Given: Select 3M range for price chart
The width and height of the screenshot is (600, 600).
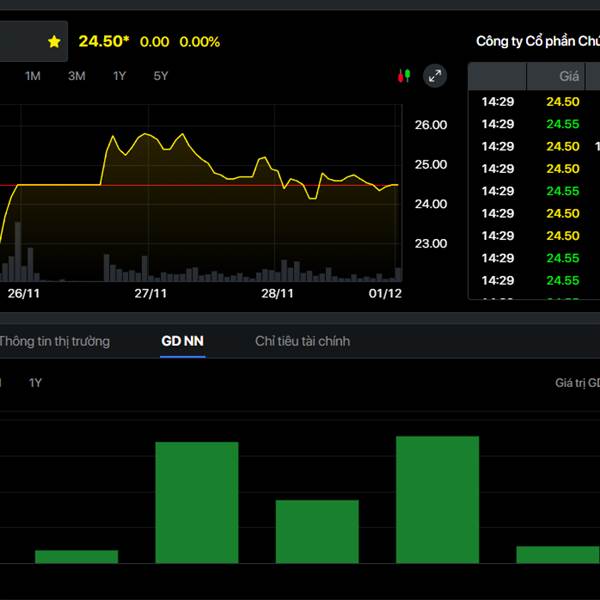Looking at the screenshot, I should (x=76, y=76).
